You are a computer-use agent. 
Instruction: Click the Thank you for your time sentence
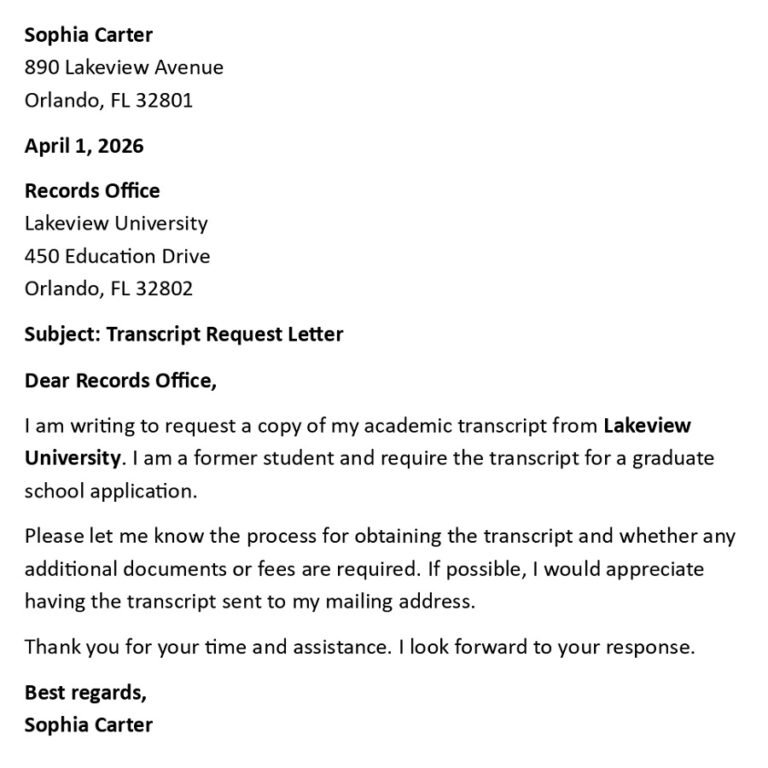pyautogui.click(x=208, y=647)
